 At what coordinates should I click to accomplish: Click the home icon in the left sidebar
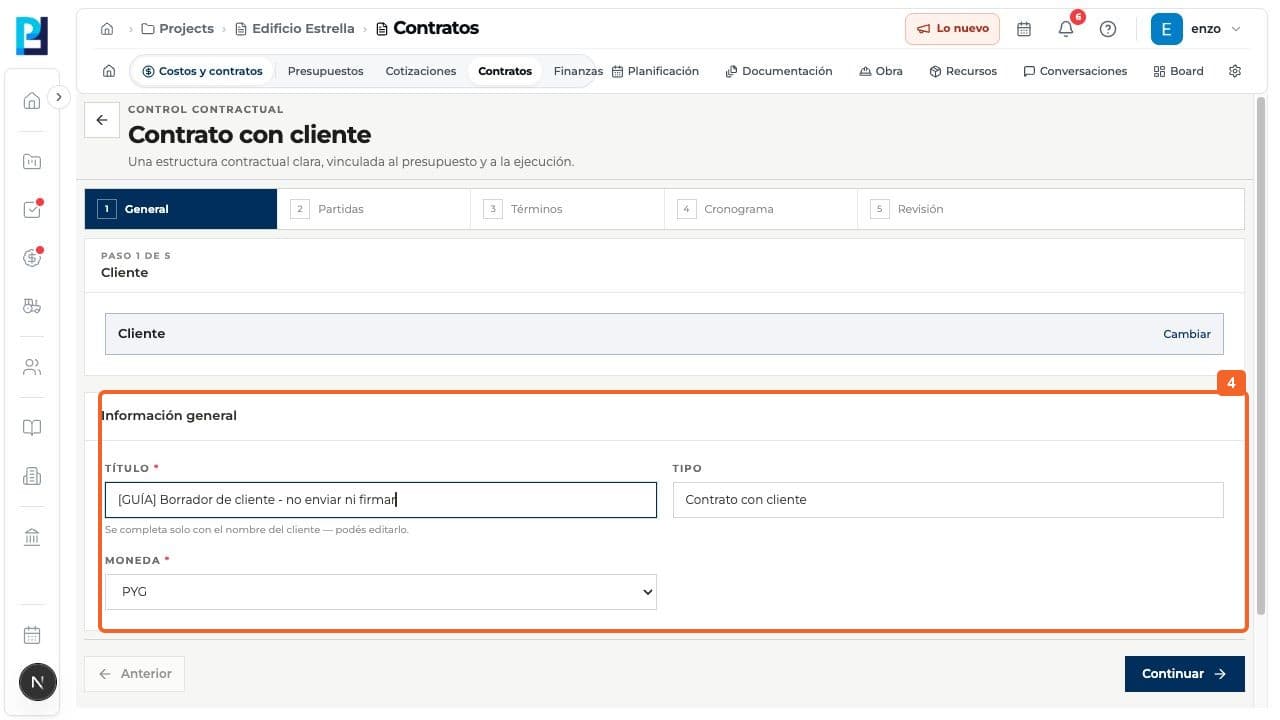pos(32,100)
